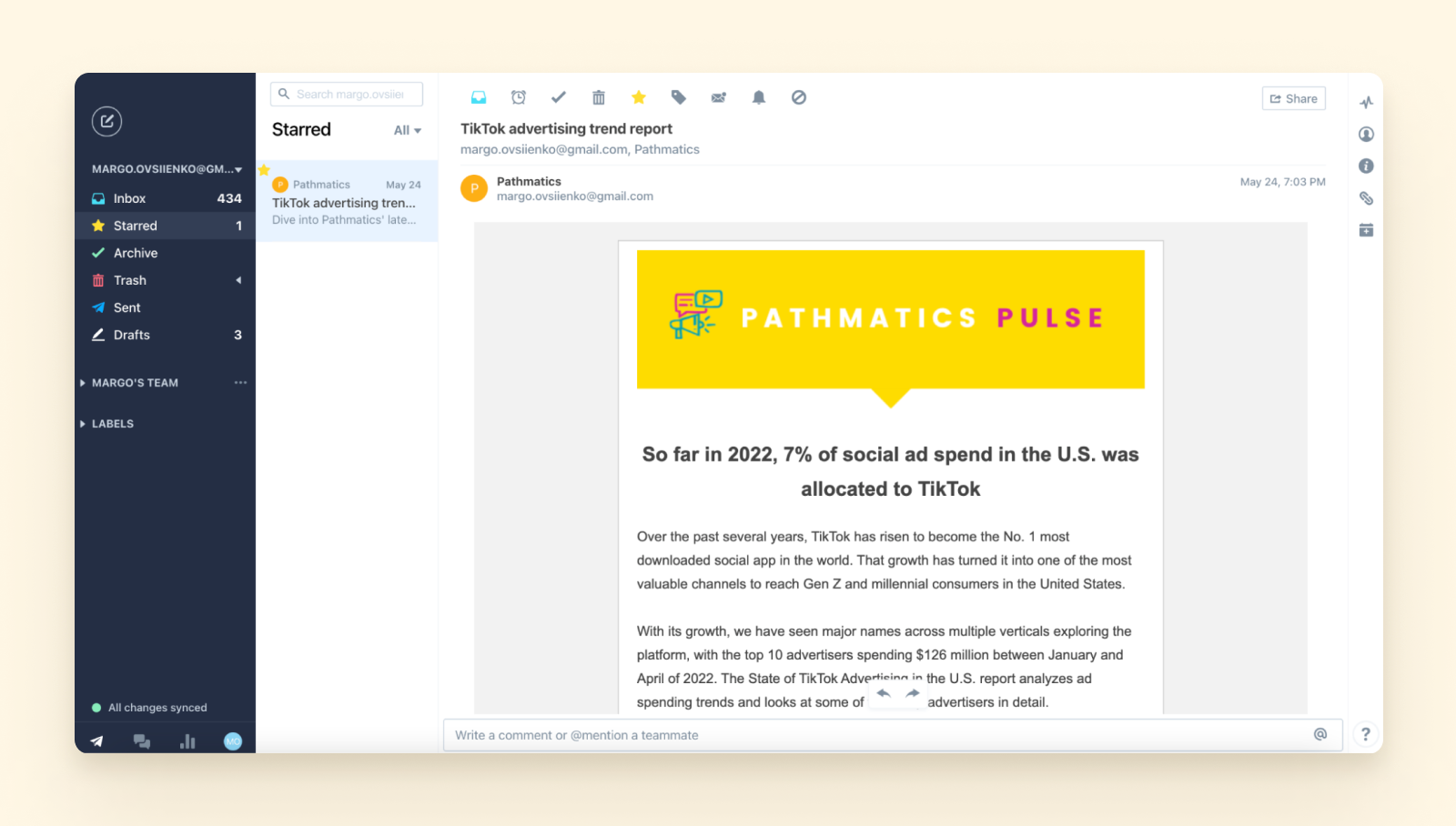
Task: Open the help question mark button
Action: pyautogui.click(x=1365, y=734)
